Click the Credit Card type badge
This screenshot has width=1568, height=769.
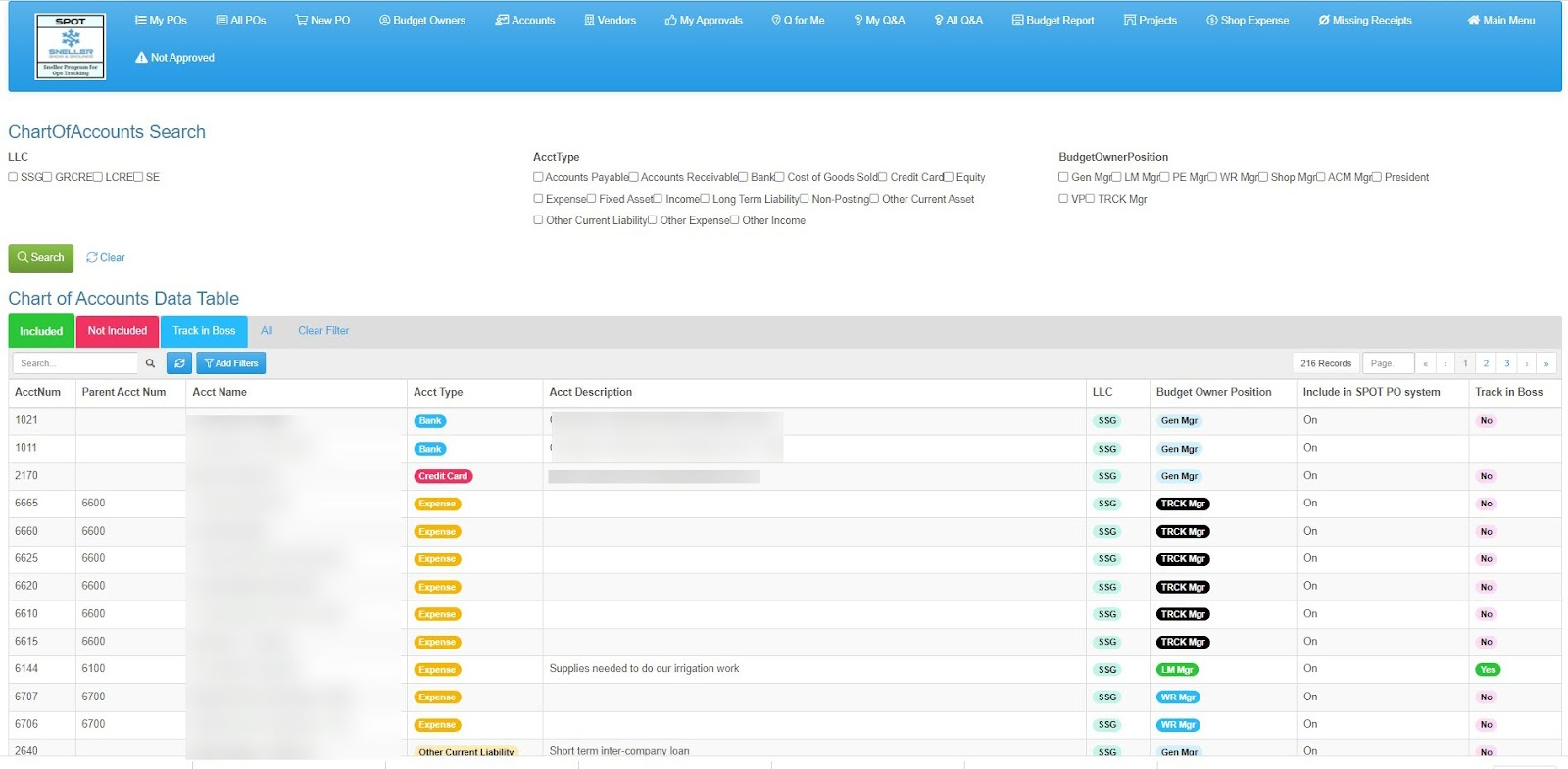pyautogui.click(x=443, y=476)
